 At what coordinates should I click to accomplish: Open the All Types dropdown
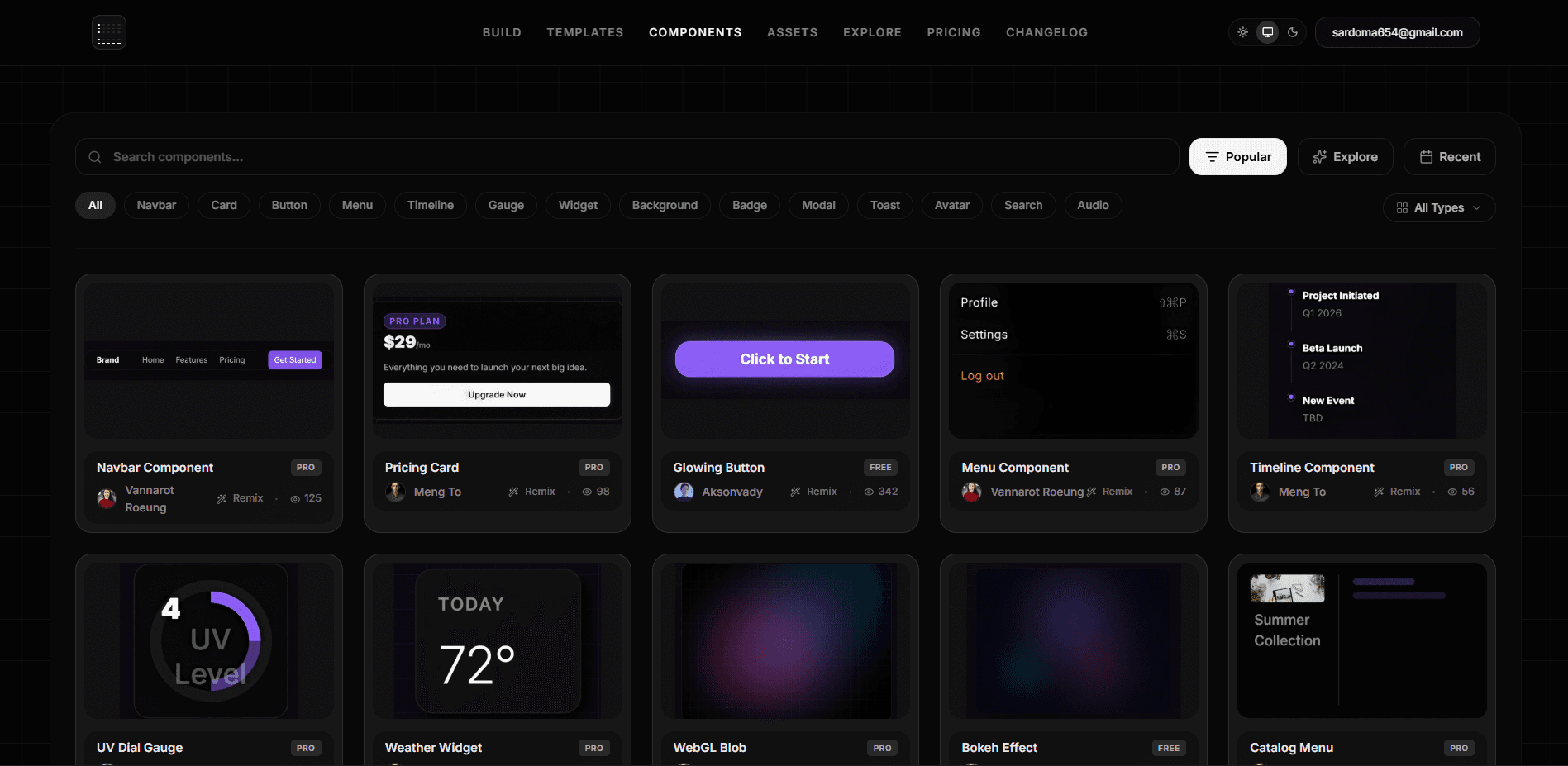(x=1439, y=207)
